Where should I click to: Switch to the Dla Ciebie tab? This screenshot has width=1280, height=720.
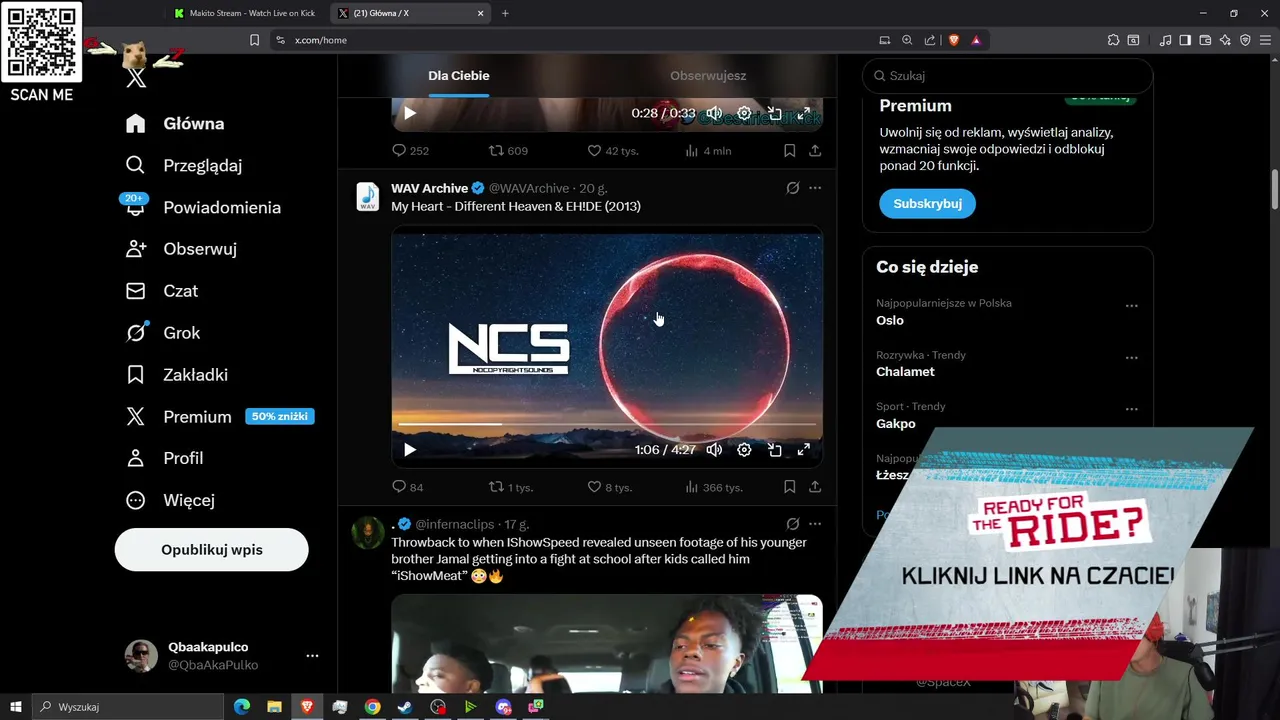pyautogui.click(x=459, y=76)
